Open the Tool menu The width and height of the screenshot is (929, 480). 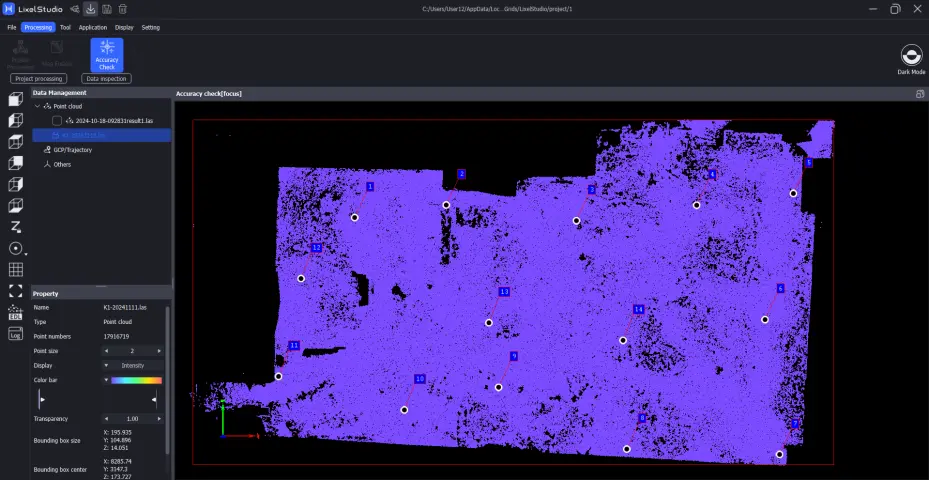pos(65,27)
